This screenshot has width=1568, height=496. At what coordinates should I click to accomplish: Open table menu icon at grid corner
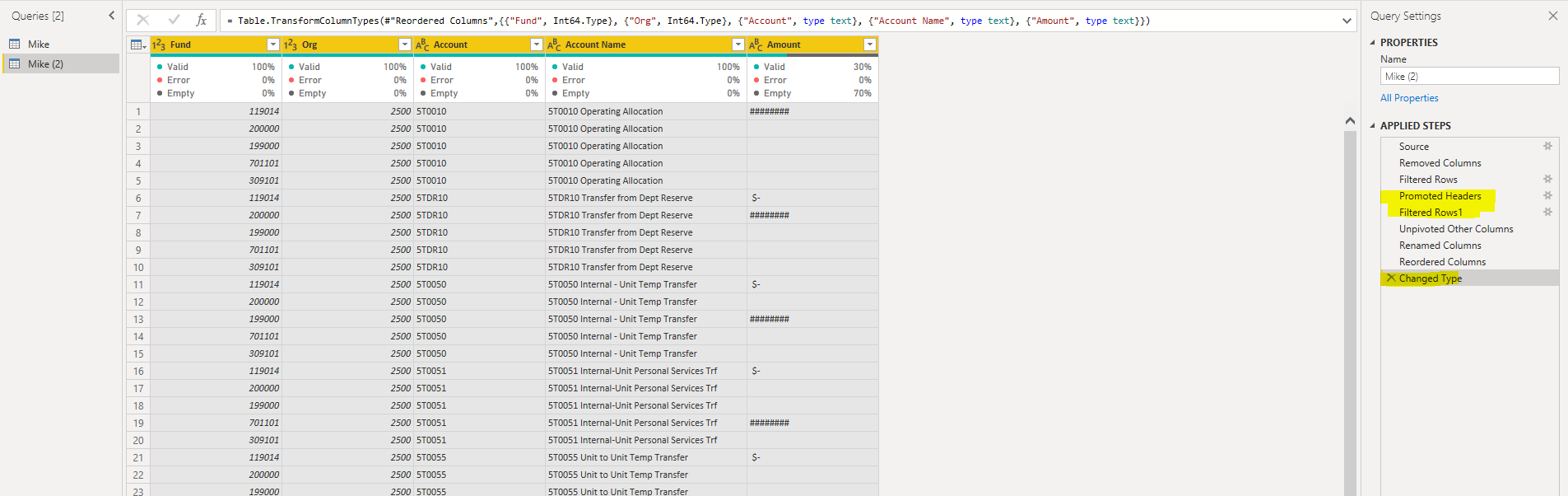138,44
